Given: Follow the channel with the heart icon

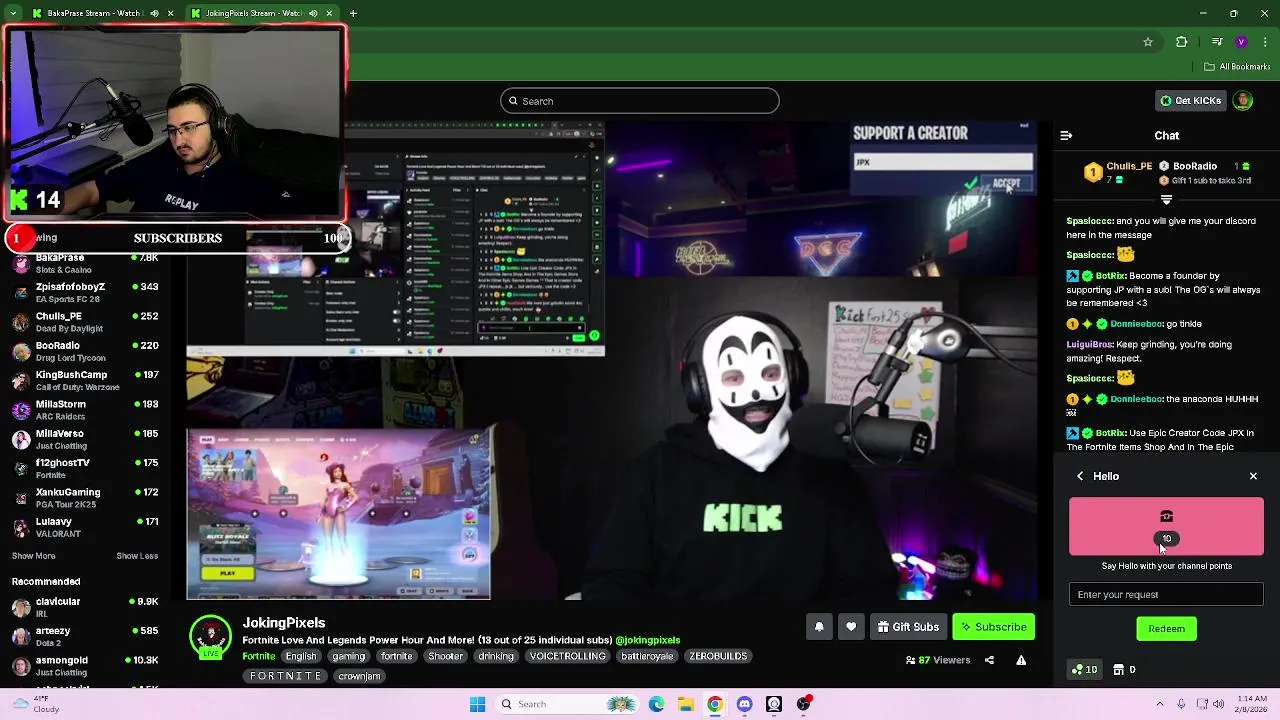Looking at the screenshot, I should [851, 627].
